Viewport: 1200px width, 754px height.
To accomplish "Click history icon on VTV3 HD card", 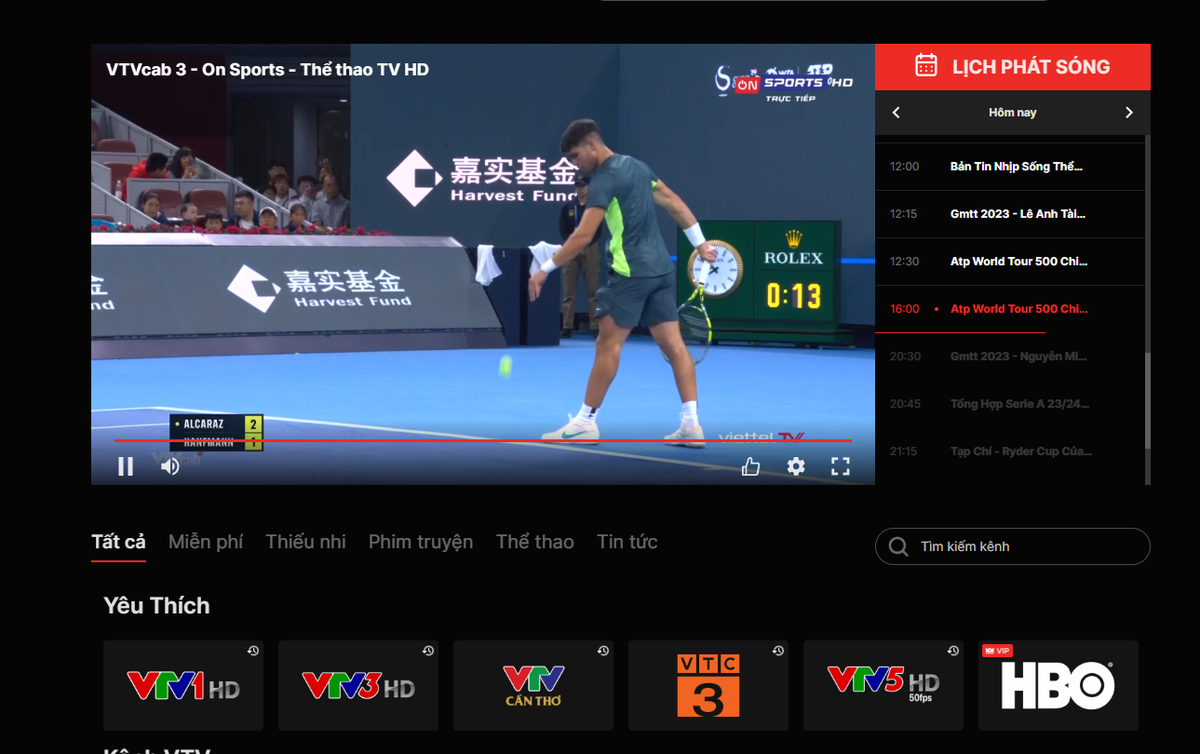I will 428,651.
